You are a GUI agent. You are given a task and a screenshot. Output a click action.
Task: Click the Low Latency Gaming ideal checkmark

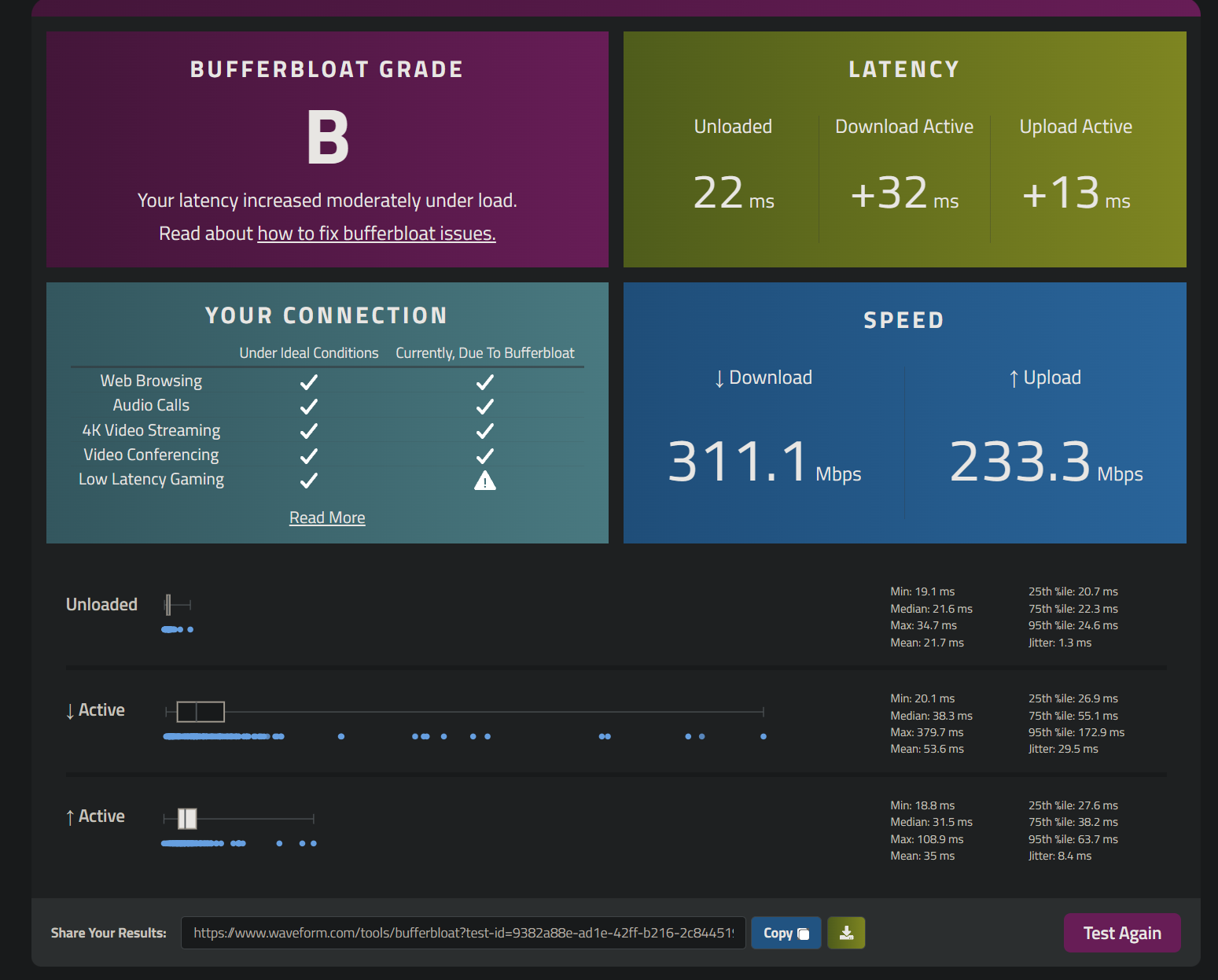309,481
